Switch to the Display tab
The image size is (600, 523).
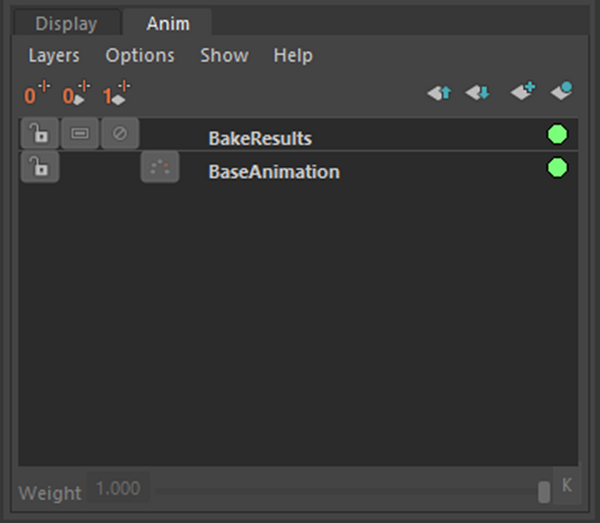click(x=66, y=24)
